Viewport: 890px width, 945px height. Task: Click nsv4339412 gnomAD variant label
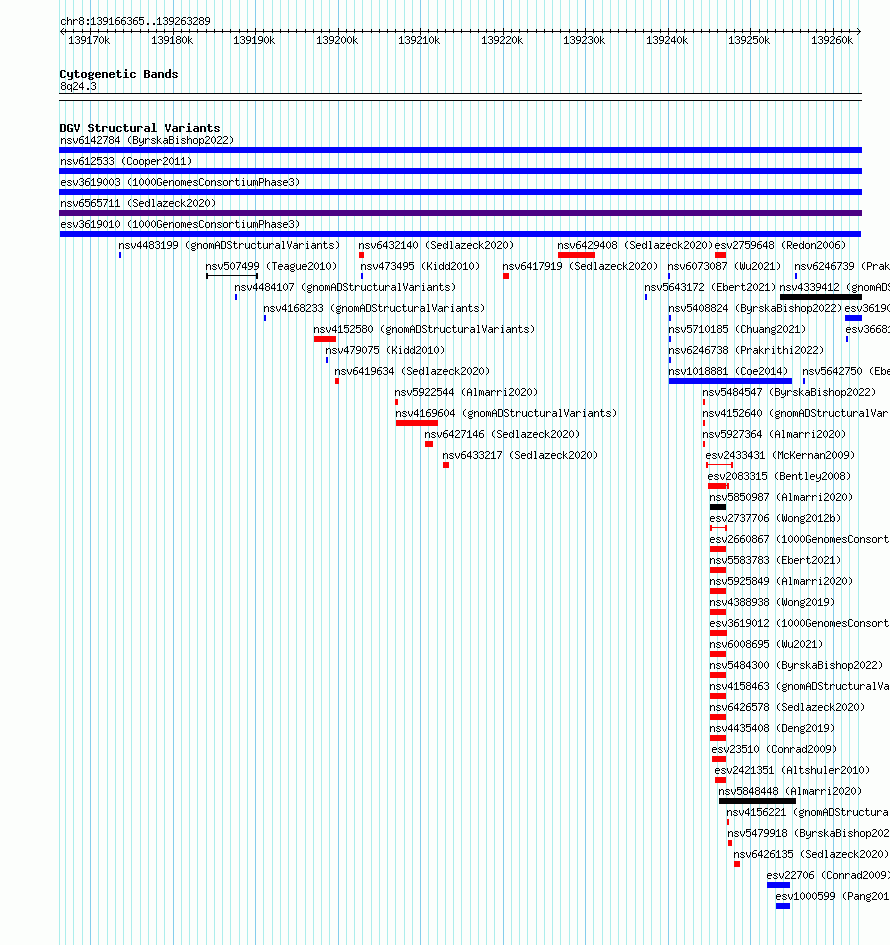[835, 287]
